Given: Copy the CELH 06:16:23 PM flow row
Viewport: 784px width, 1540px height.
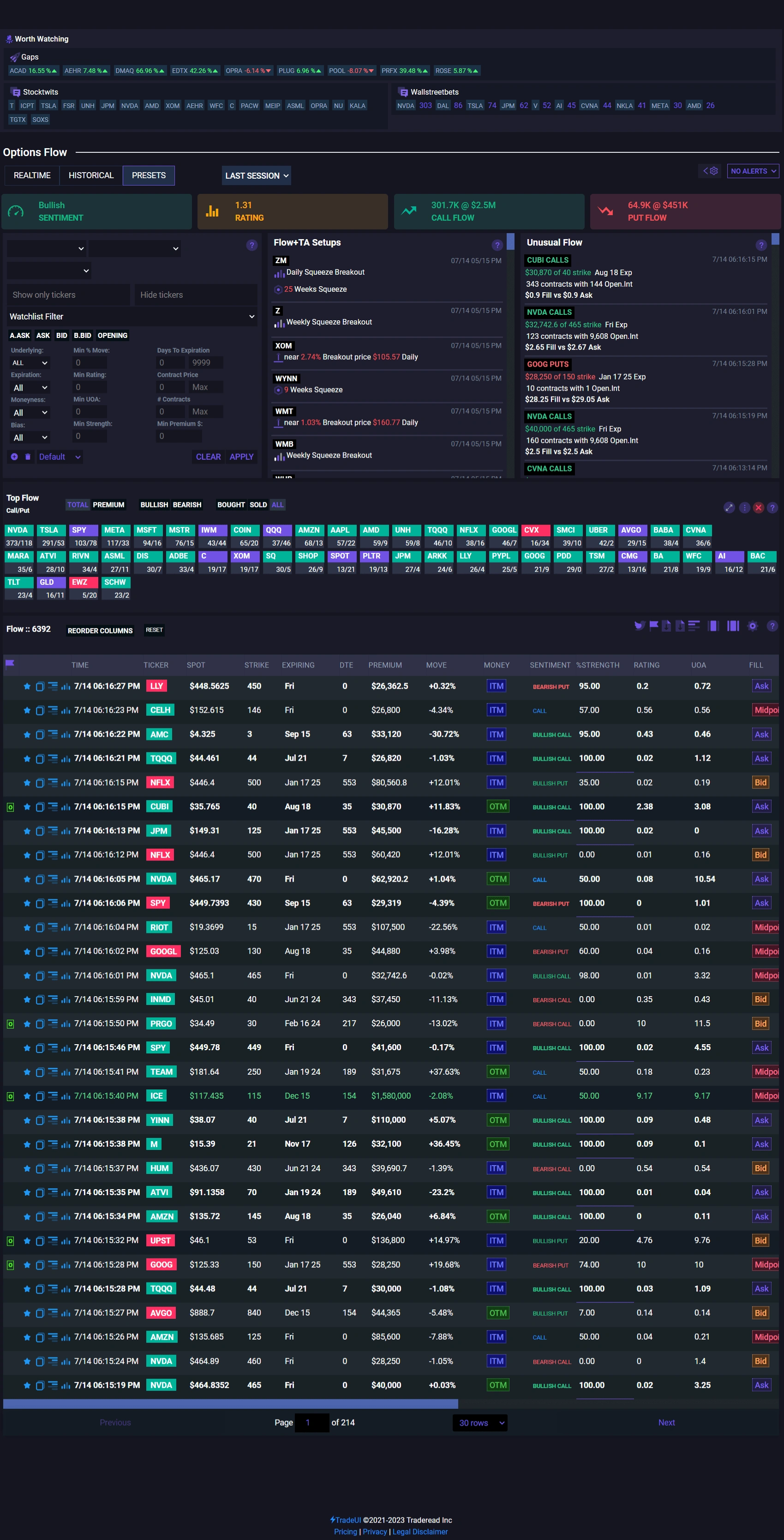Looking at the screenshot, I should coord(40,710).
